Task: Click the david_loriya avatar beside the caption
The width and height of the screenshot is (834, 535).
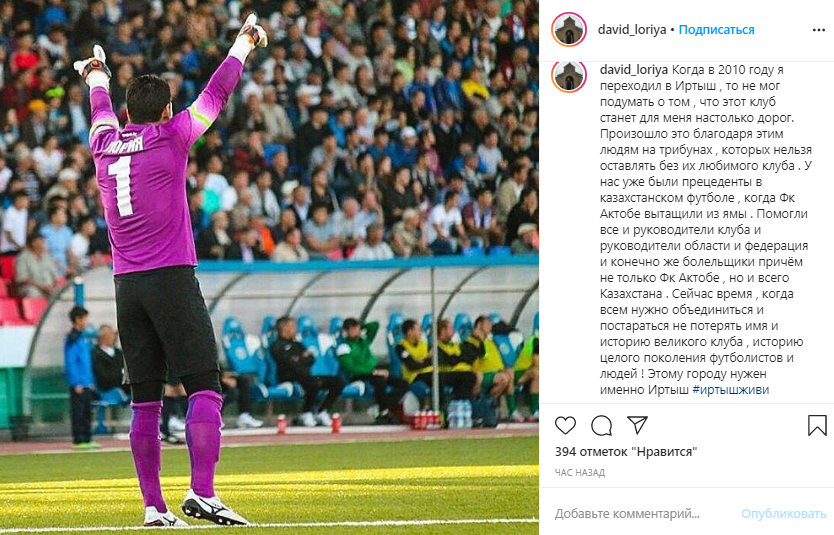Action: pos(569,76)
